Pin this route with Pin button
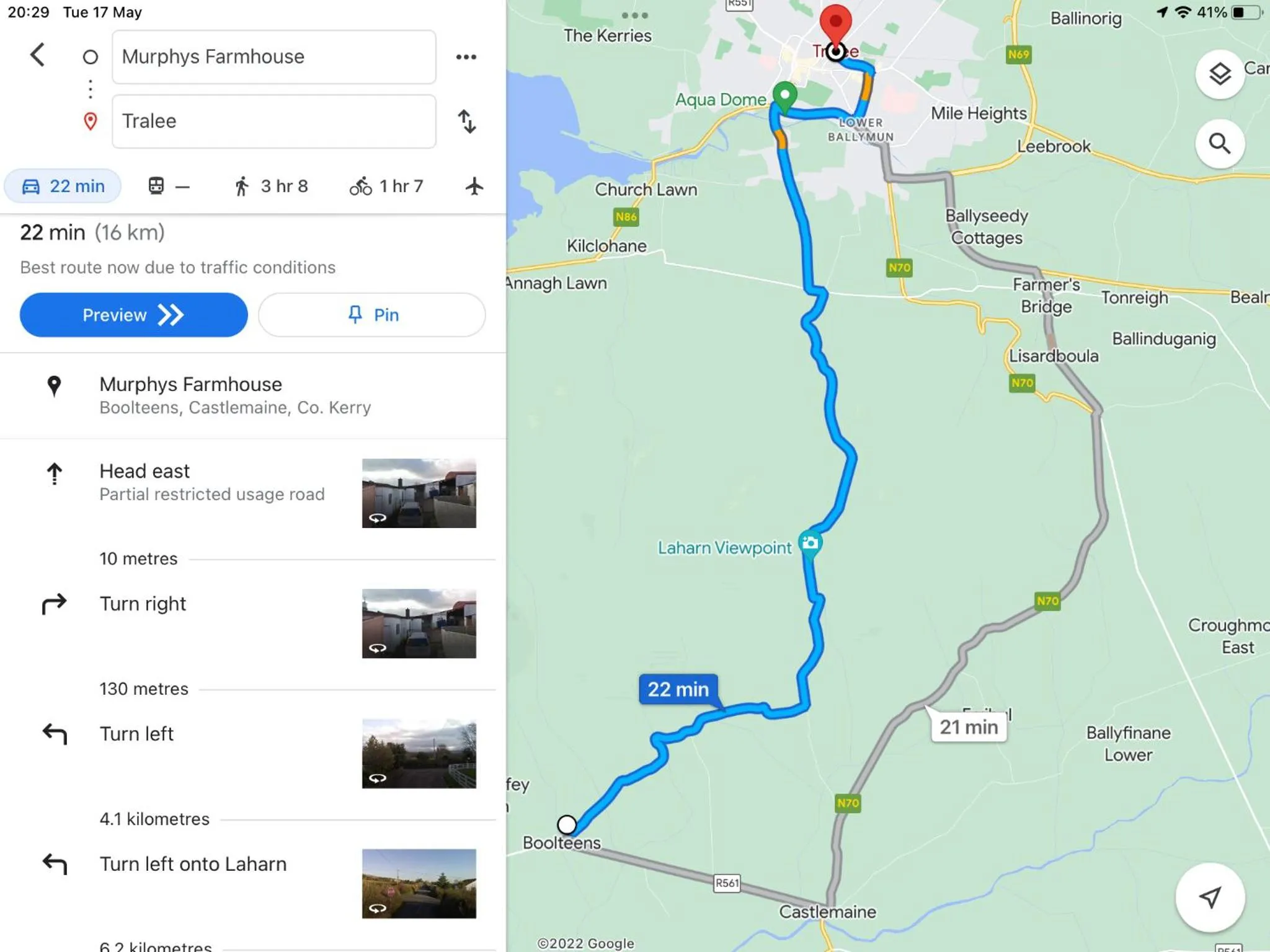 (372, 315)
